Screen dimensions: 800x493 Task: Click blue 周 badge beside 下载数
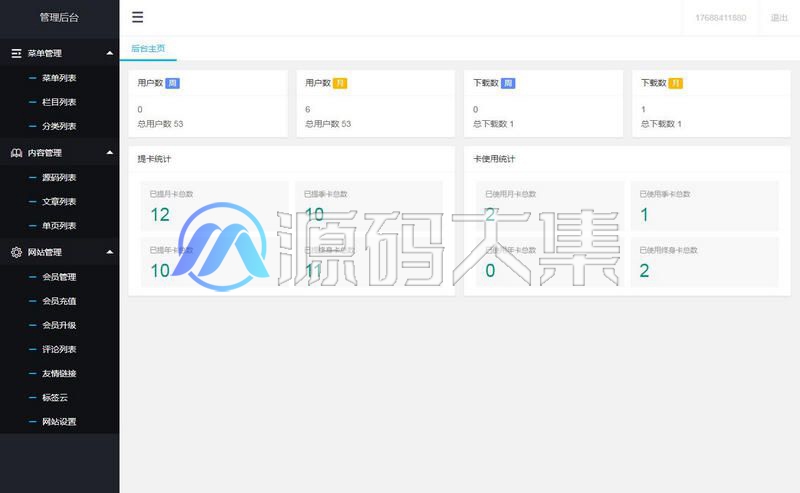[508, 83]
